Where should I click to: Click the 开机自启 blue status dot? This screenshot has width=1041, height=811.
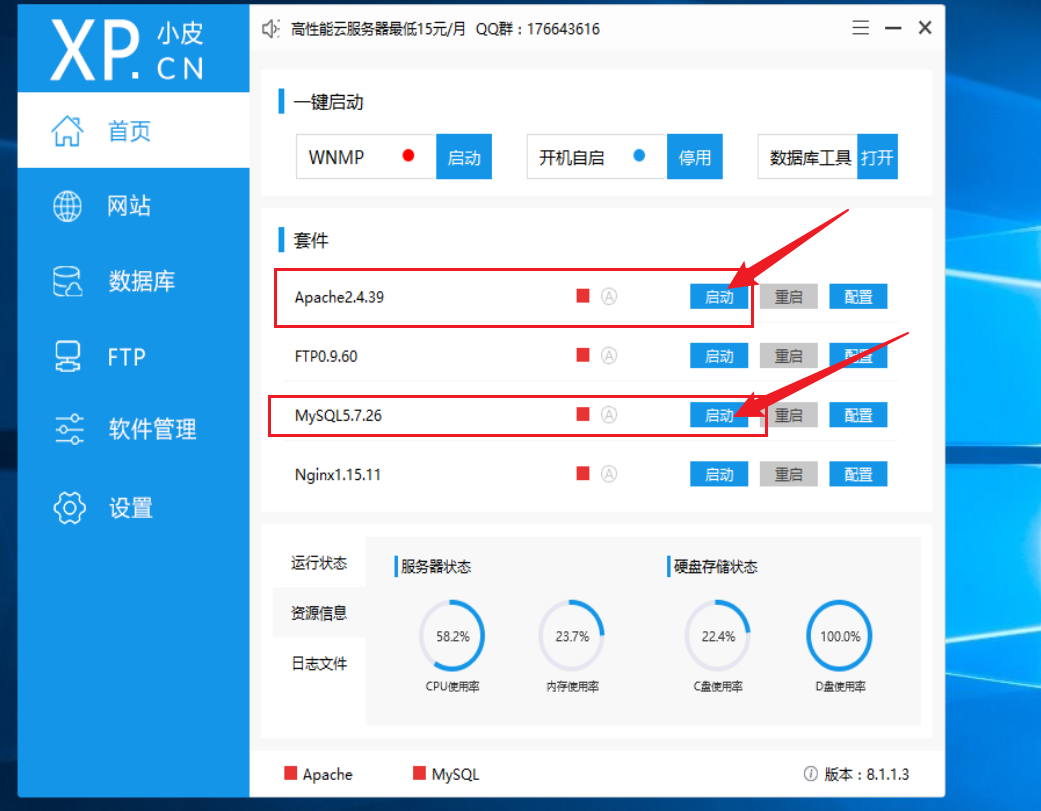pyautogui.click(x=639, y=155)
